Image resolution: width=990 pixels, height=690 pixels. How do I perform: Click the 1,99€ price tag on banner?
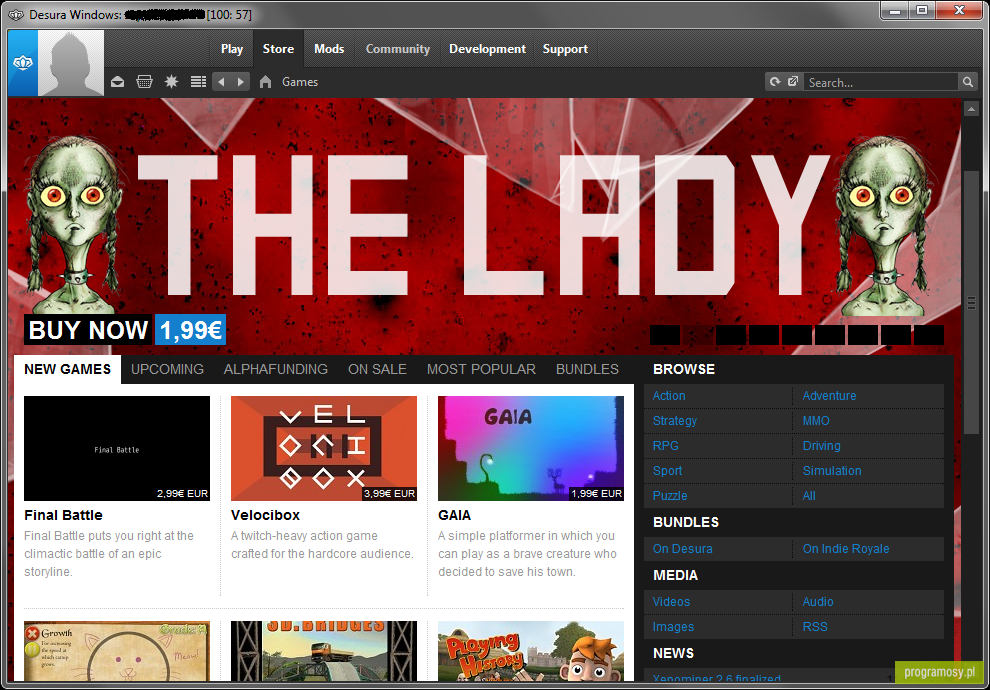(x=190, y=330)
